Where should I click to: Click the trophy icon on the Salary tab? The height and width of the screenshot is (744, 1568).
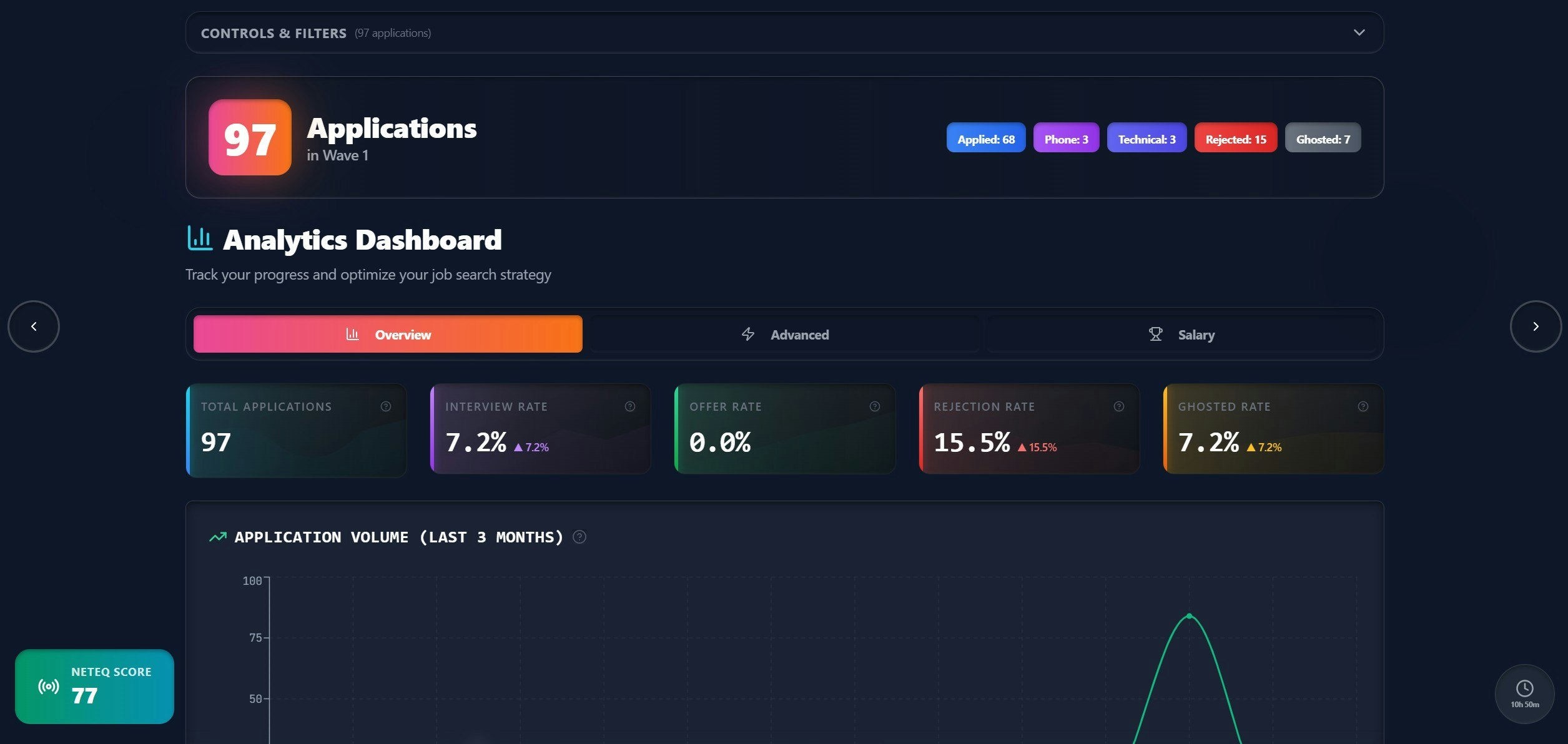[1155, 334]
